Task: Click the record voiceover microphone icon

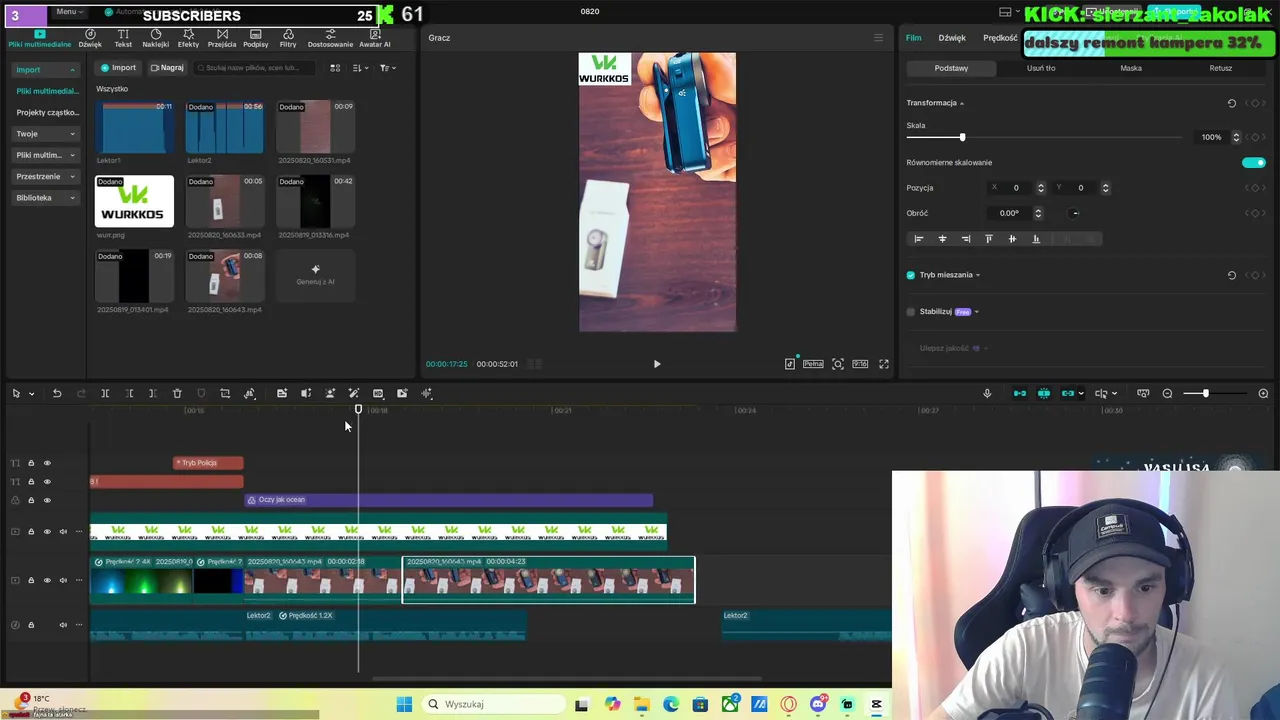Action: pyautogui.click(x=987, y=393)
